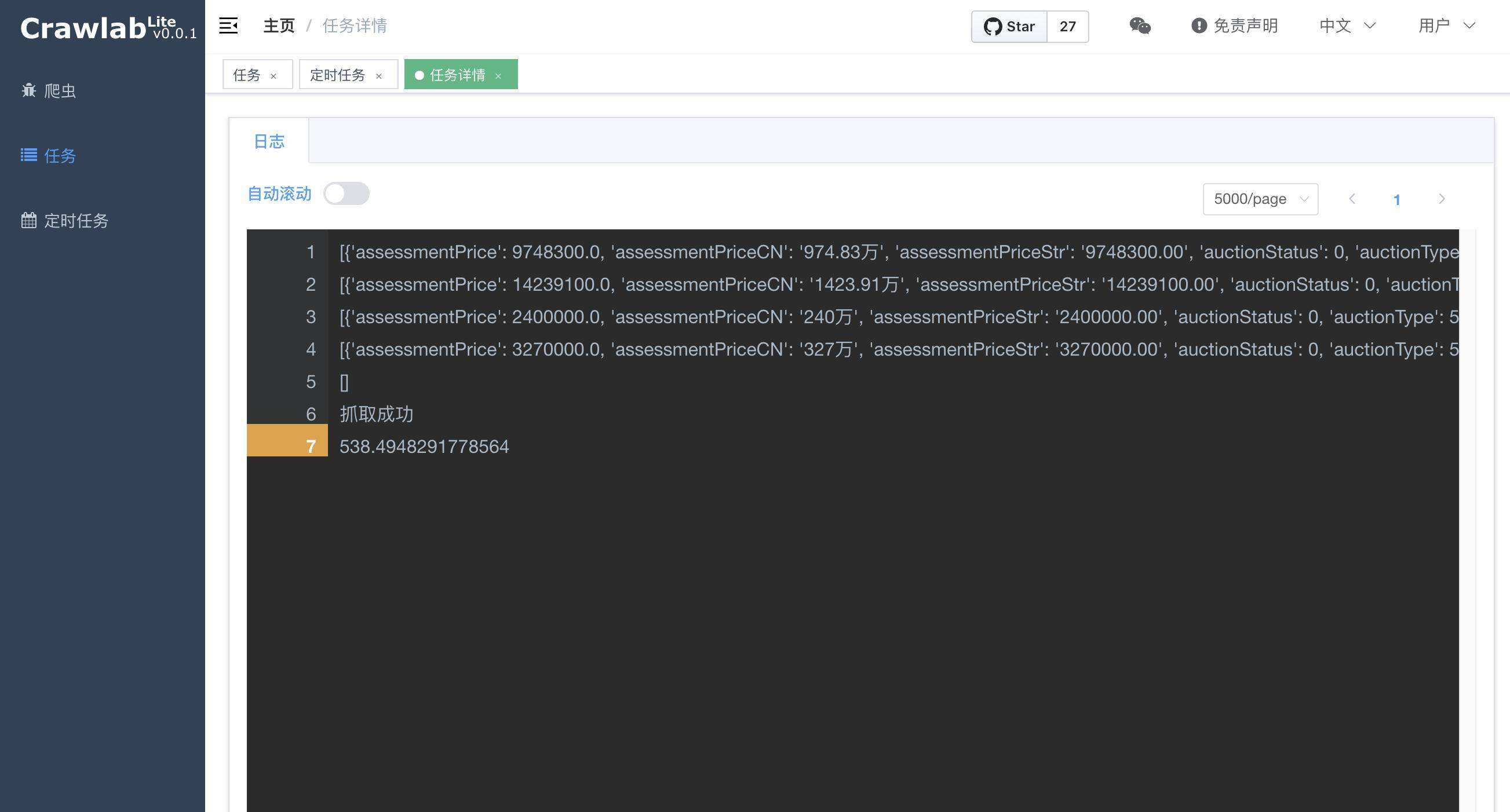Switch to the 定时任务 tag tab

(x=337, y=75)
